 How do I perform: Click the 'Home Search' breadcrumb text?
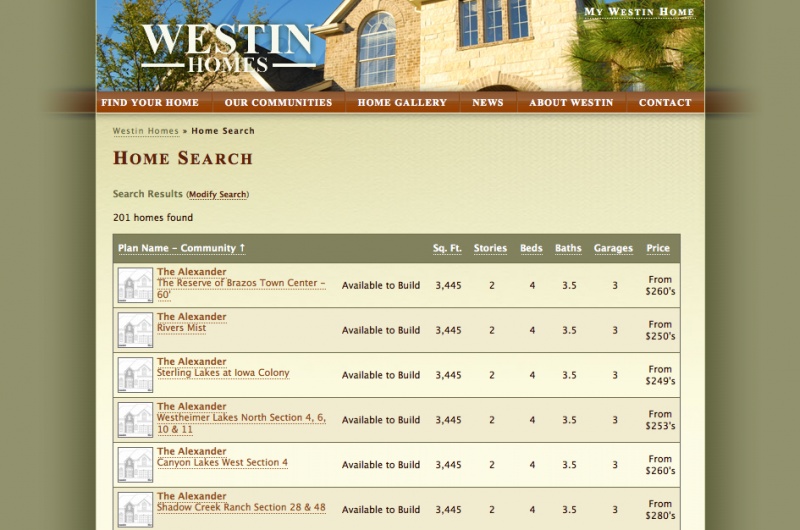(223, 131)
